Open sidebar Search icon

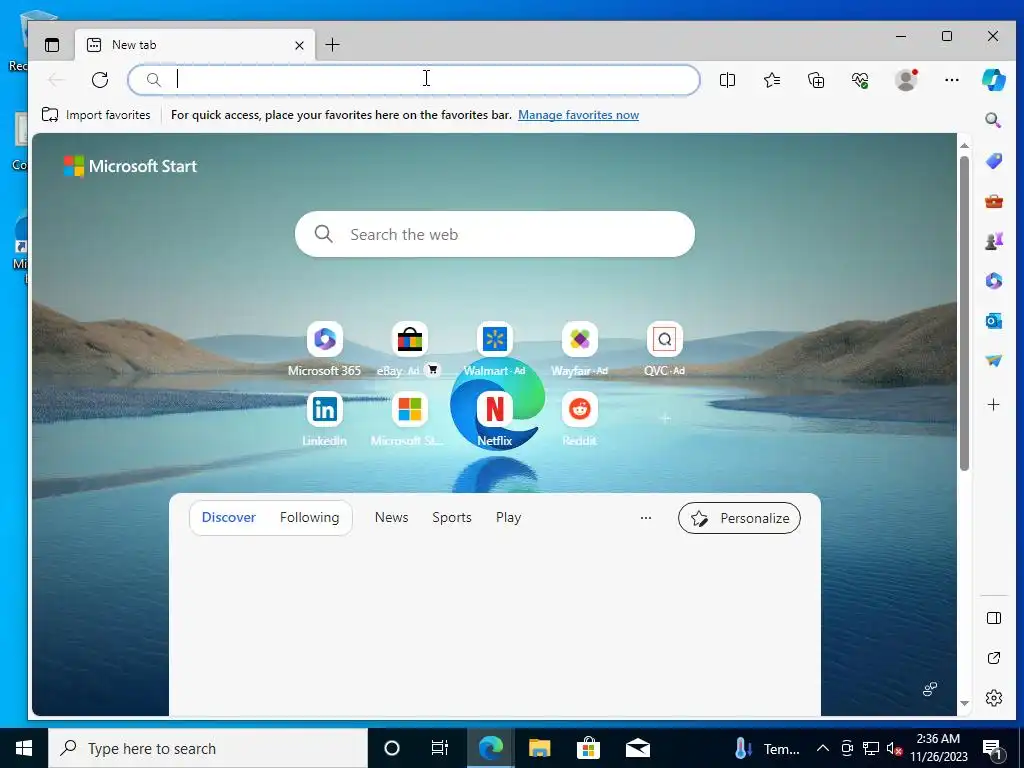993,120
